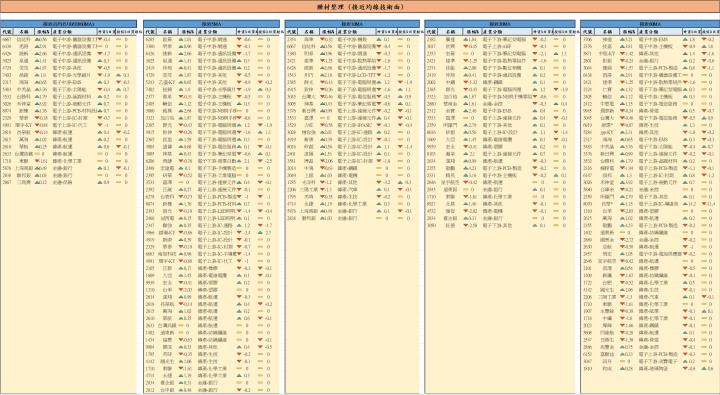This screenshot has height=395, width=720.
Task: Click the 乙盛-KY stock name cell
Action: coord(167,82)
